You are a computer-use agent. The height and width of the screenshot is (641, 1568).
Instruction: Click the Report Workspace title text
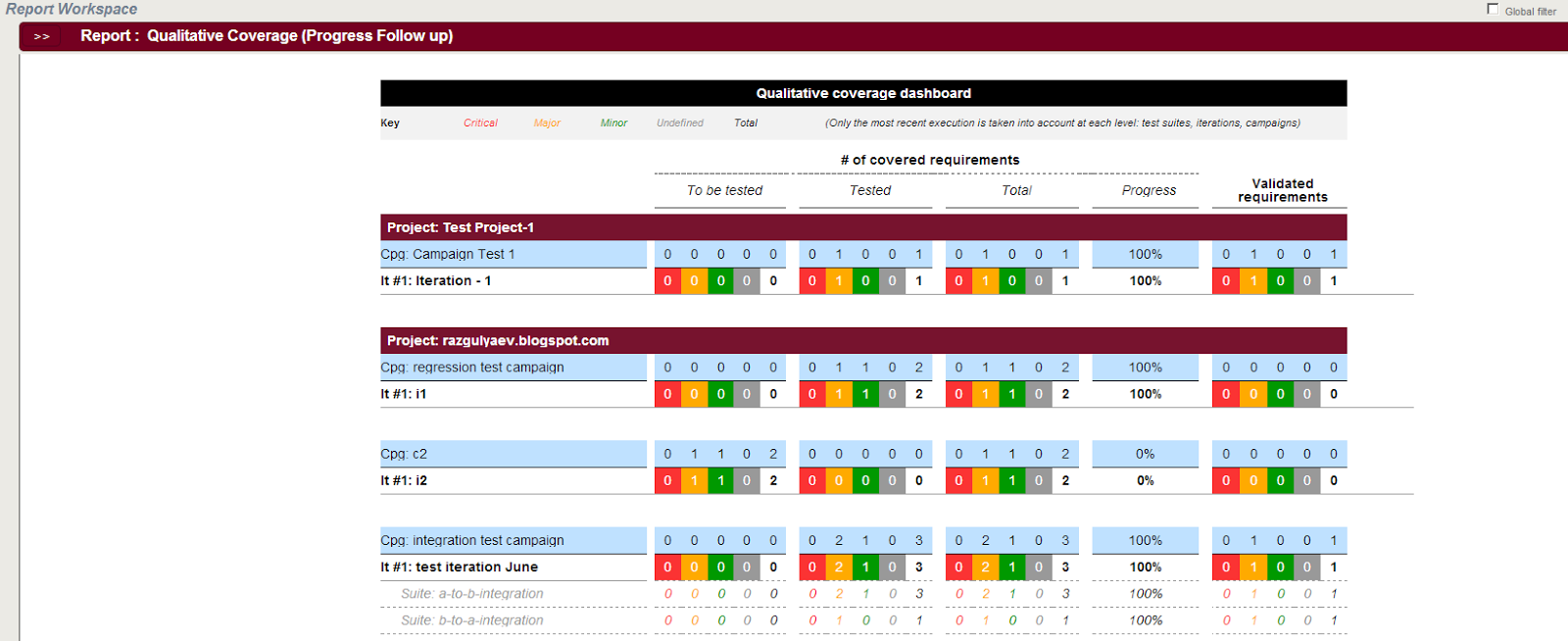[72, 9]
